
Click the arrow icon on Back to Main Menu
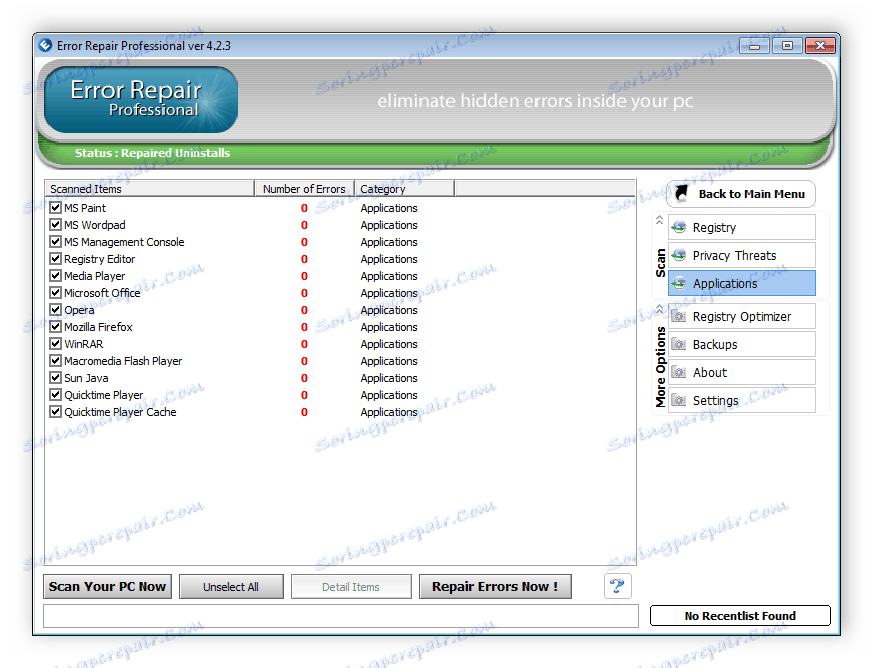[x=681, y=193]
